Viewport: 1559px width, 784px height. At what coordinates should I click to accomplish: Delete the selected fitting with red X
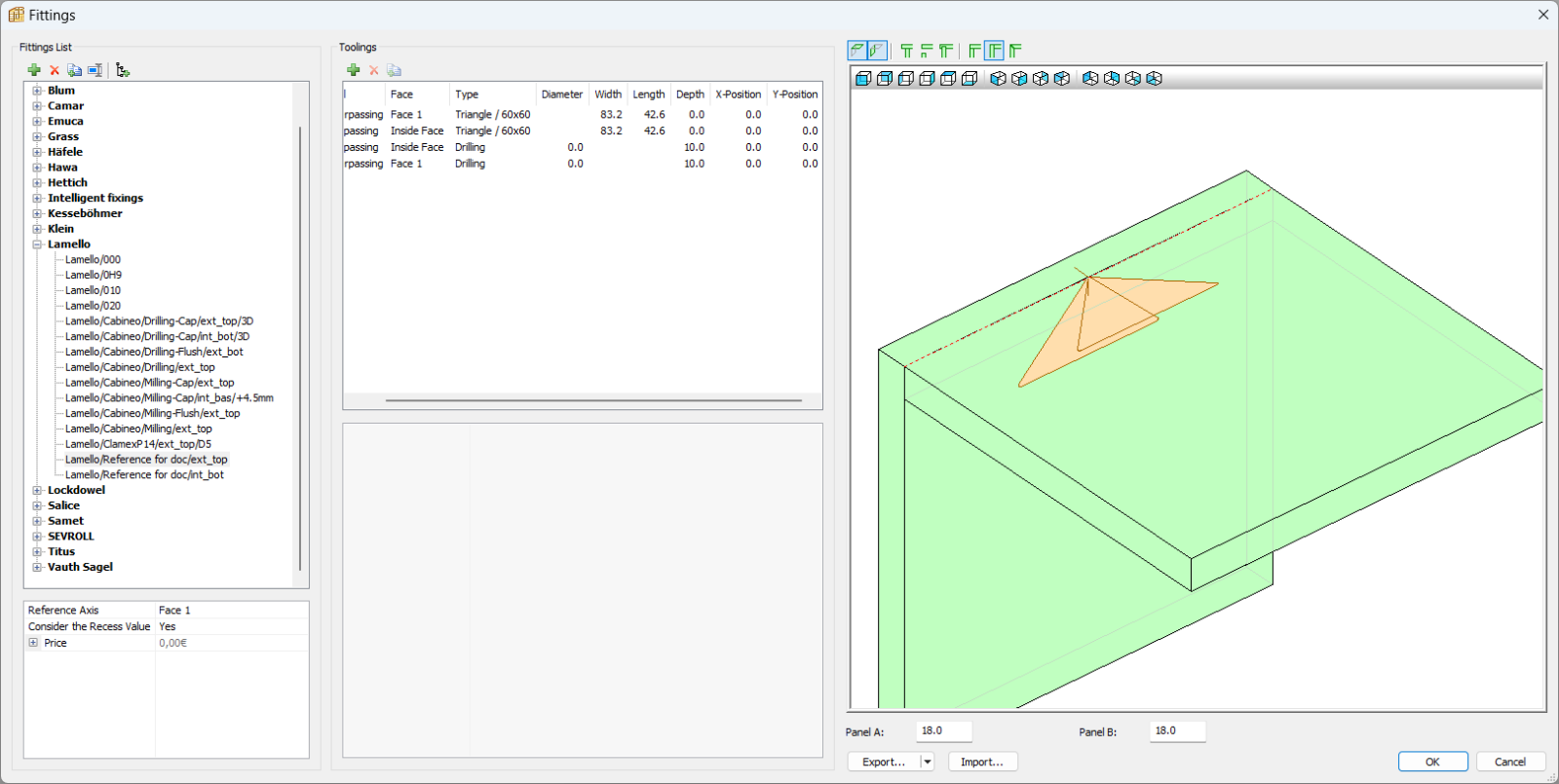coord(55,70)
